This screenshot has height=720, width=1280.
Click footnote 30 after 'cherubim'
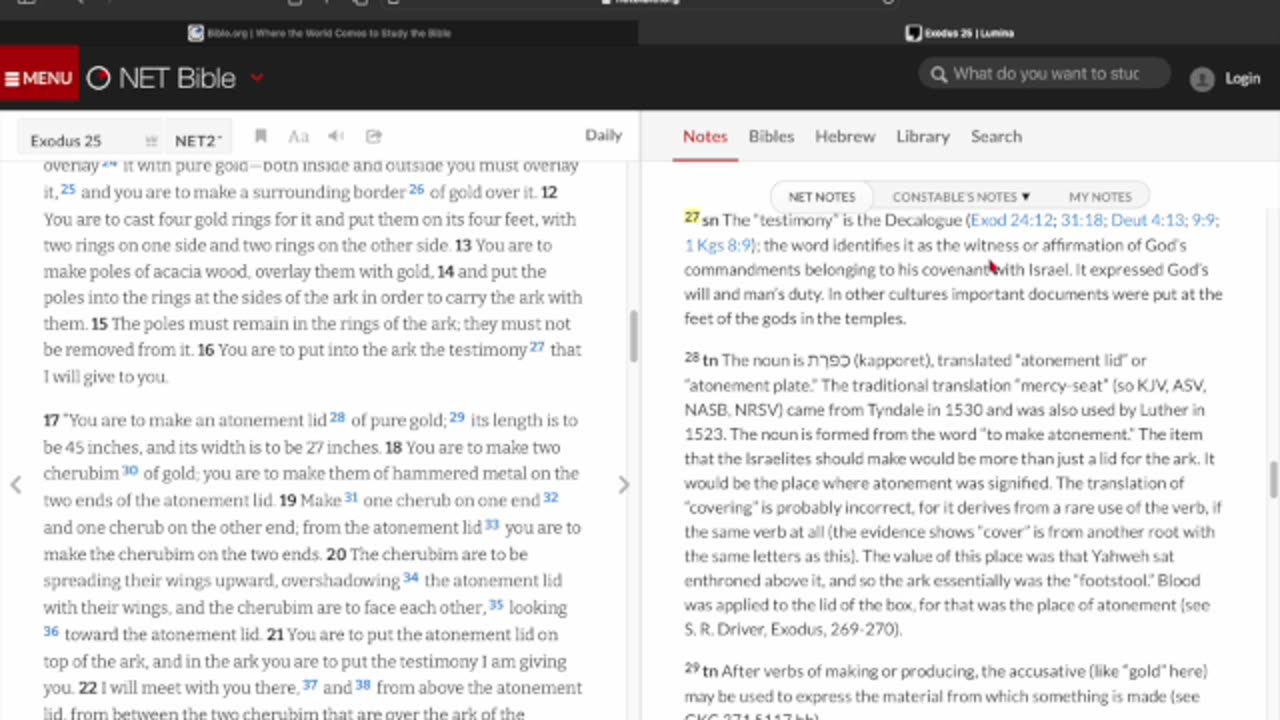click(130, 471)
